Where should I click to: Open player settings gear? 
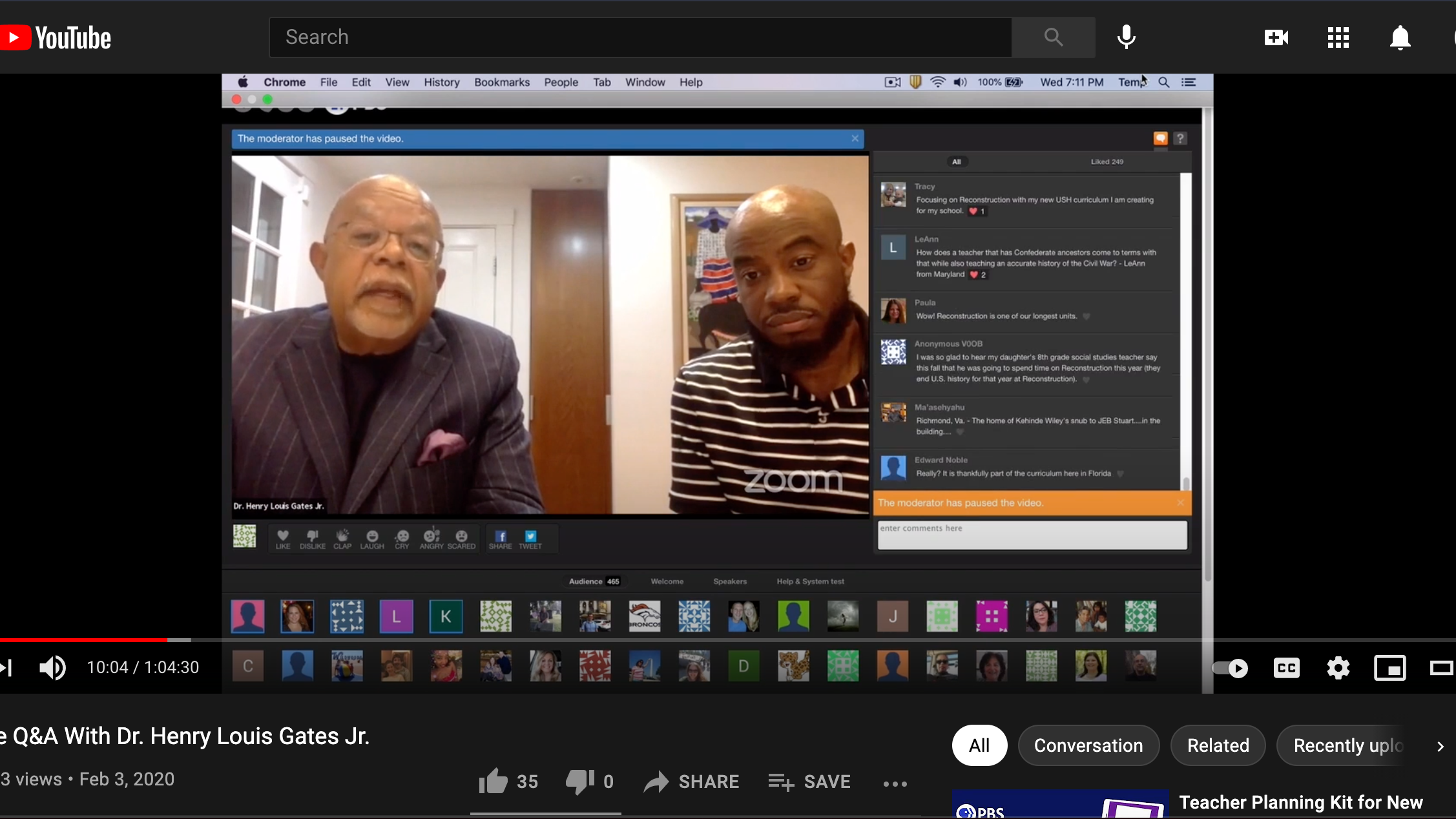tap(1338, 667)
